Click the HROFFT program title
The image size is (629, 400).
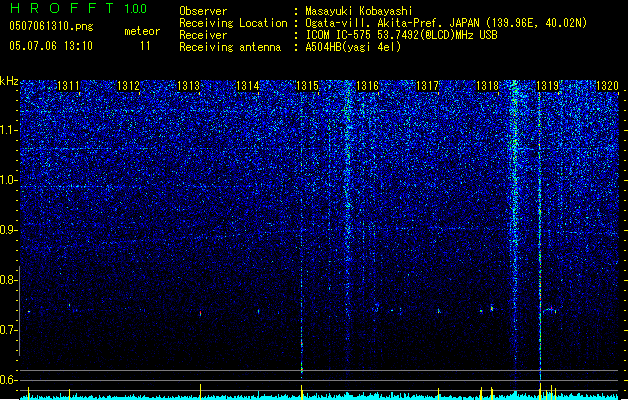[x=62, y=8]
